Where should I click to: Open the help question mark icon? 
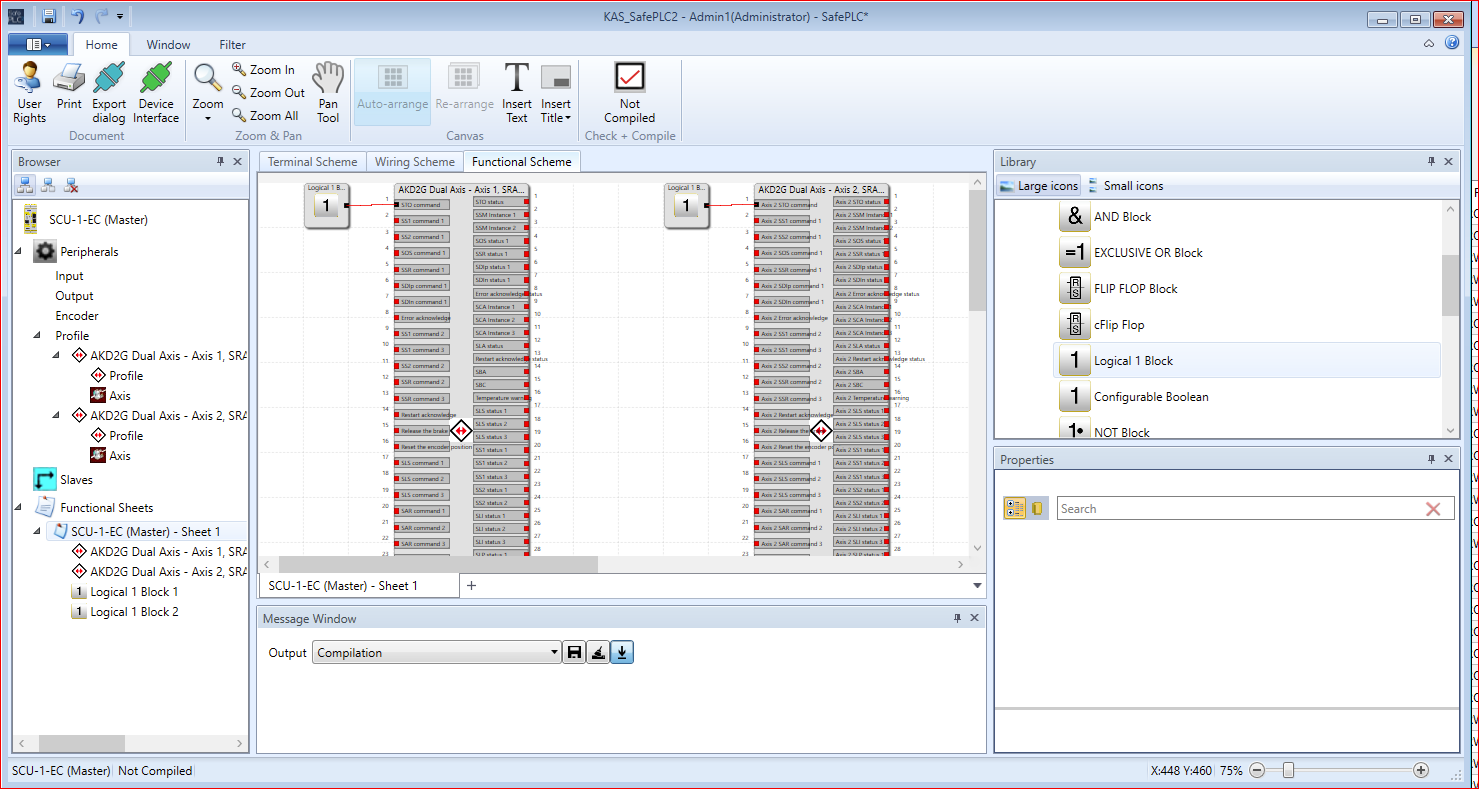coord(1452,43)
